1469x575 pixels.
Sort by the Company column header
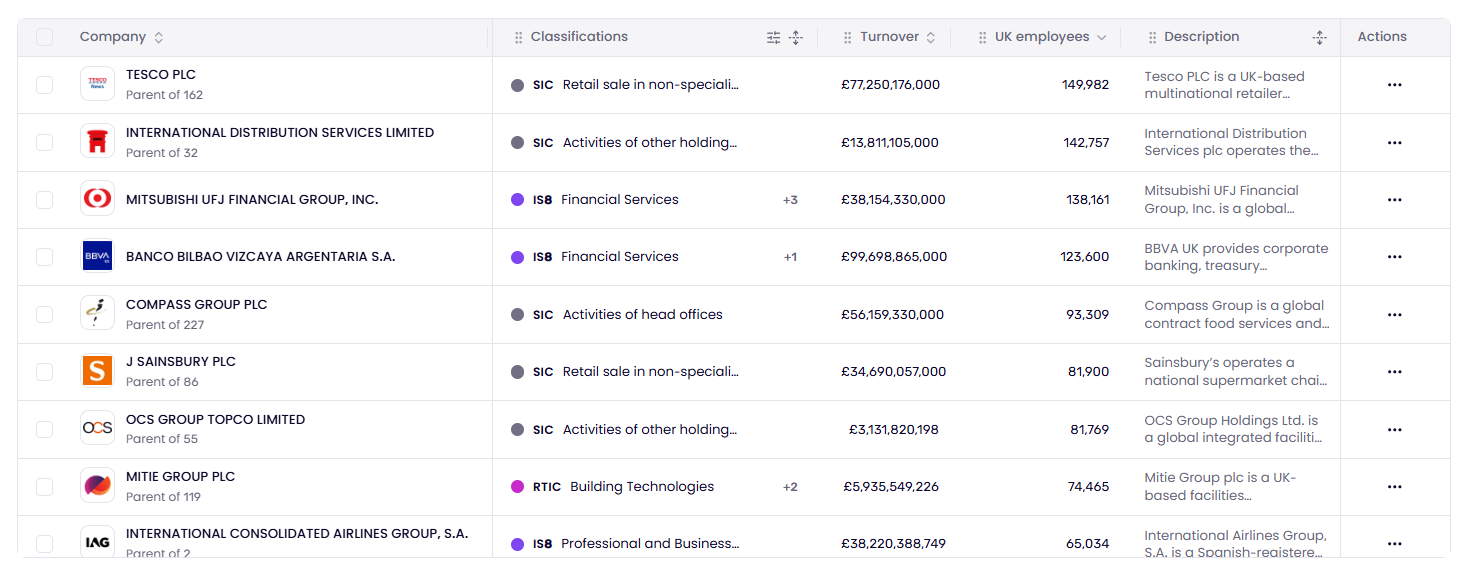pyautogui.click(x=122, y=37)
